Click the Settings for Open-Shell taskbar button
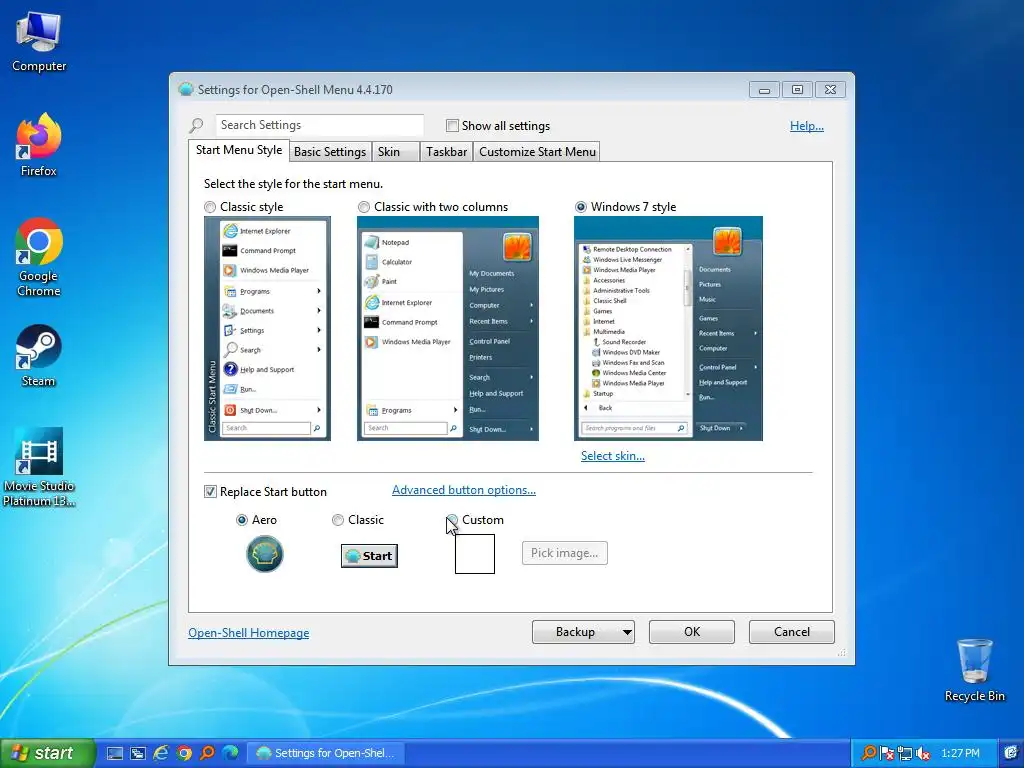The width and height of the screenshot is (1024, 768). point(327,753)
